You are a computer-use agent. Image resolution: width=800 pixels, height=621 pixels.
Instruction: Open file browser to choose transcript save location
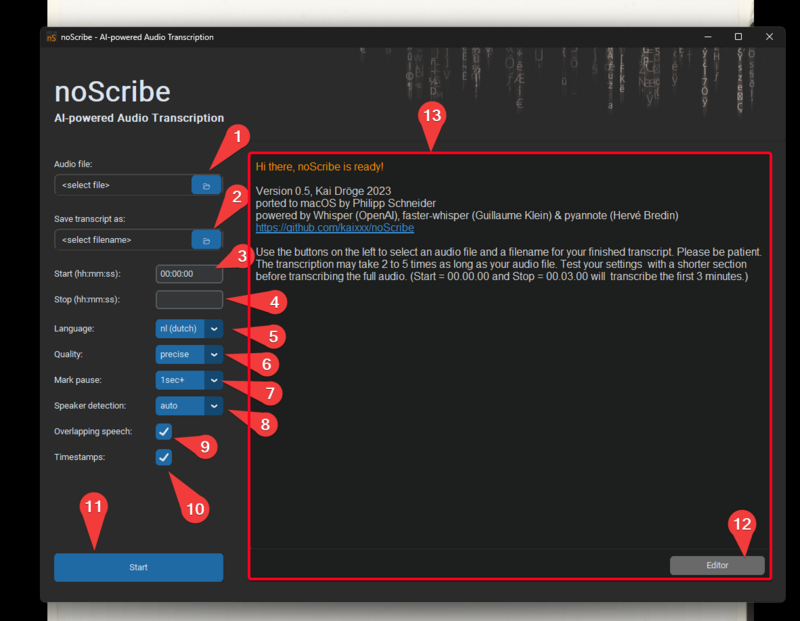pos(204,239)
